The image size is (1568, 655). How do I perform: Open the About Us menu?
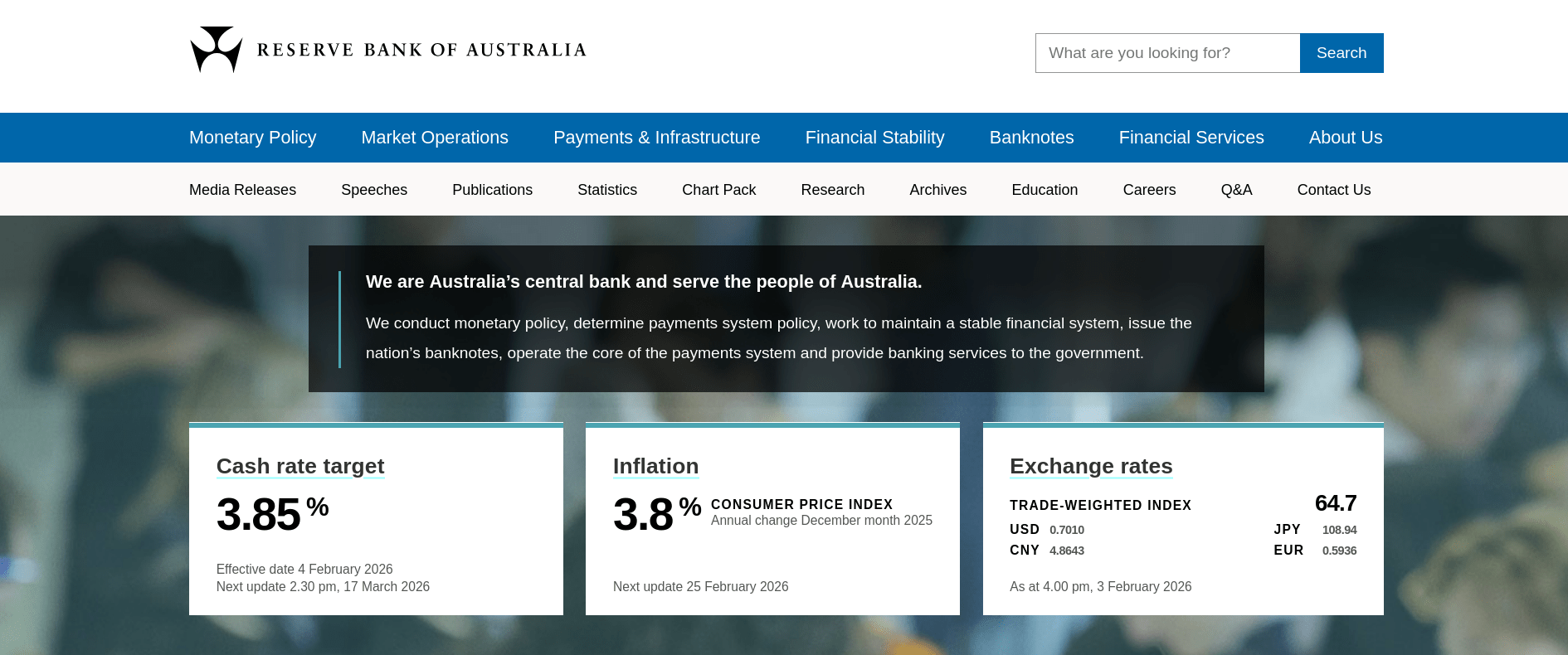(x=1345, y=138)
